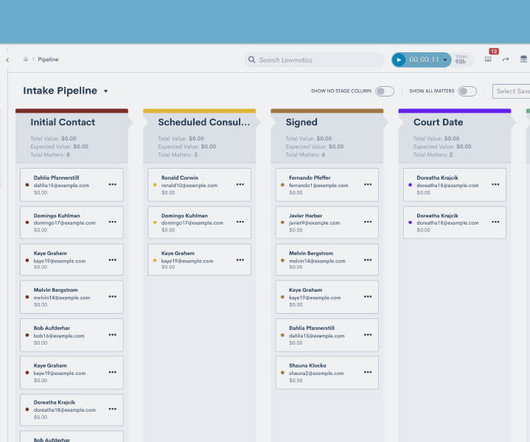Open the Select Saved dropdown

pos(511,91)
